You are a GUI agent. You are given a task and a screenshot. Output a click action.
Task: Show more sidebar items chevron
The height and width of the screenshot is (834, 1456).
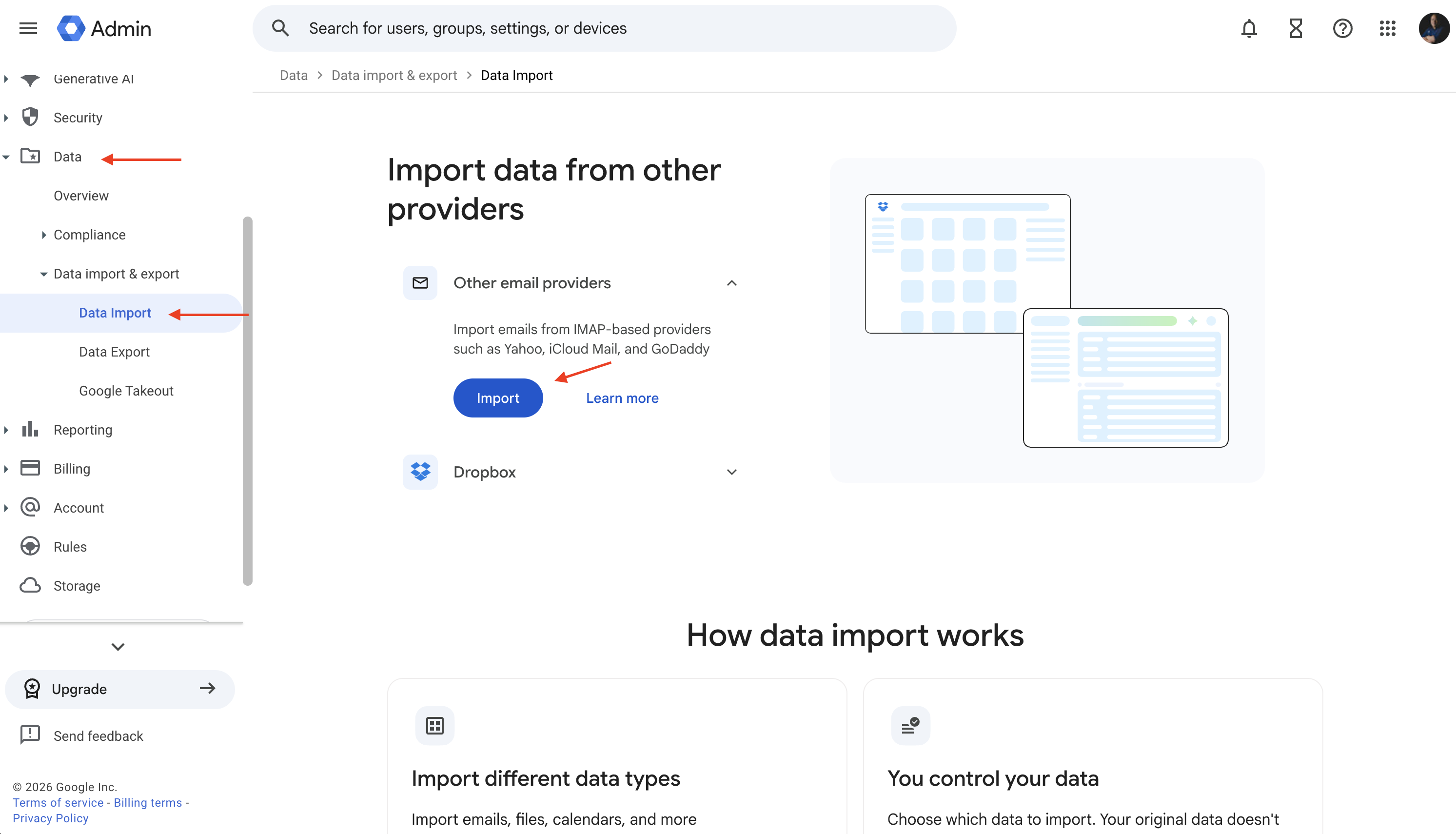(118, 647)
